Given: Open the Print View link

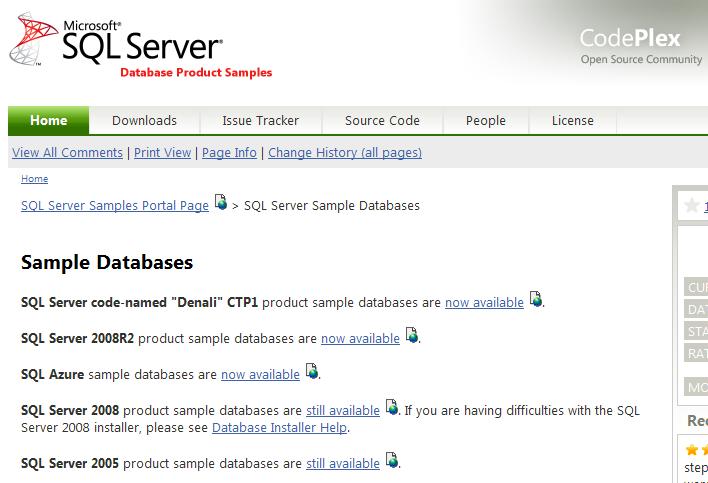Looking at the screenshot, I should (x=162, y=153).
